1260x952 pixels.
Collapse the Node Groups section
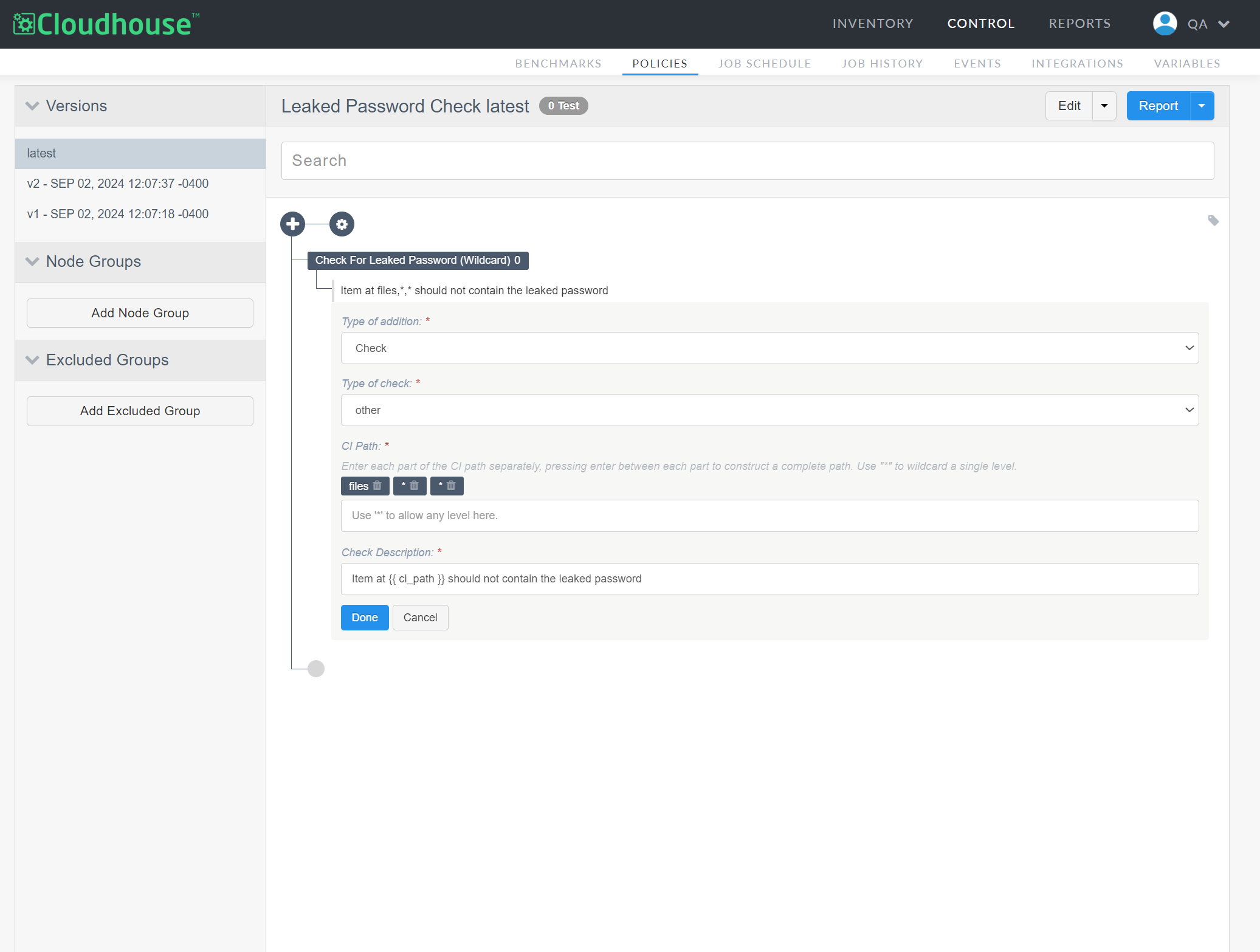[32, 261]
